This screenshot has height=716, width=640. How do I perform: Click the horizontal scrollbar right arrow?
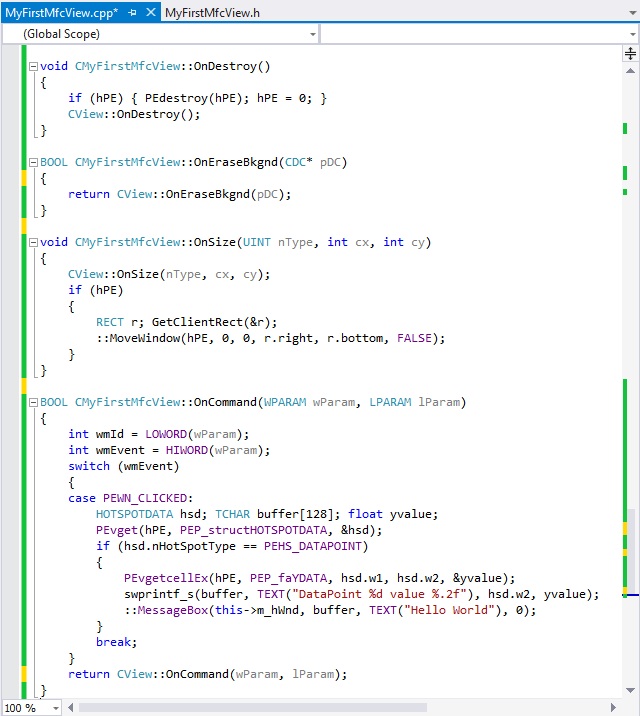(x=613, y=708)
